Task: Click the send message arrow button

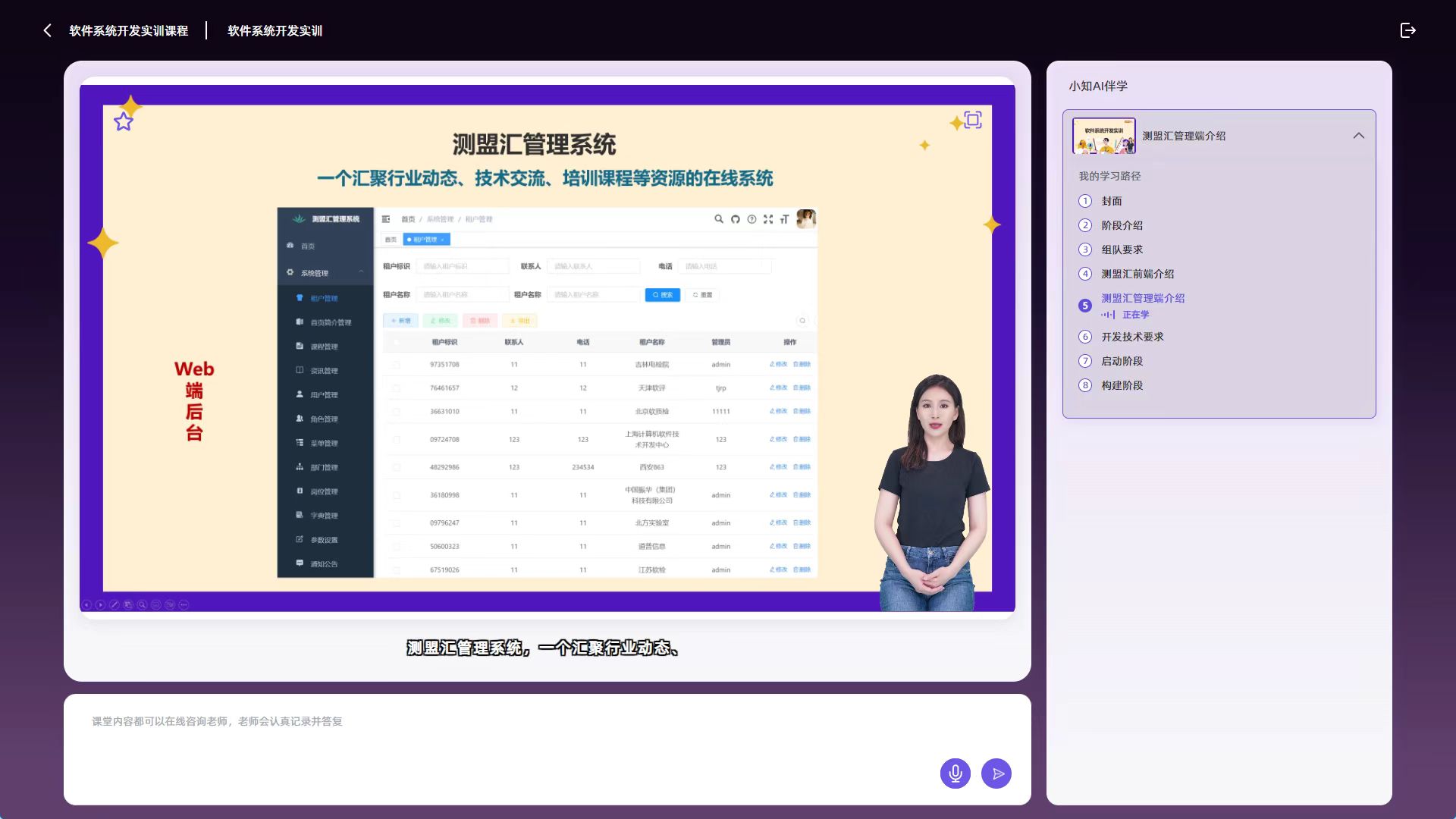Action: coord(996,773)
